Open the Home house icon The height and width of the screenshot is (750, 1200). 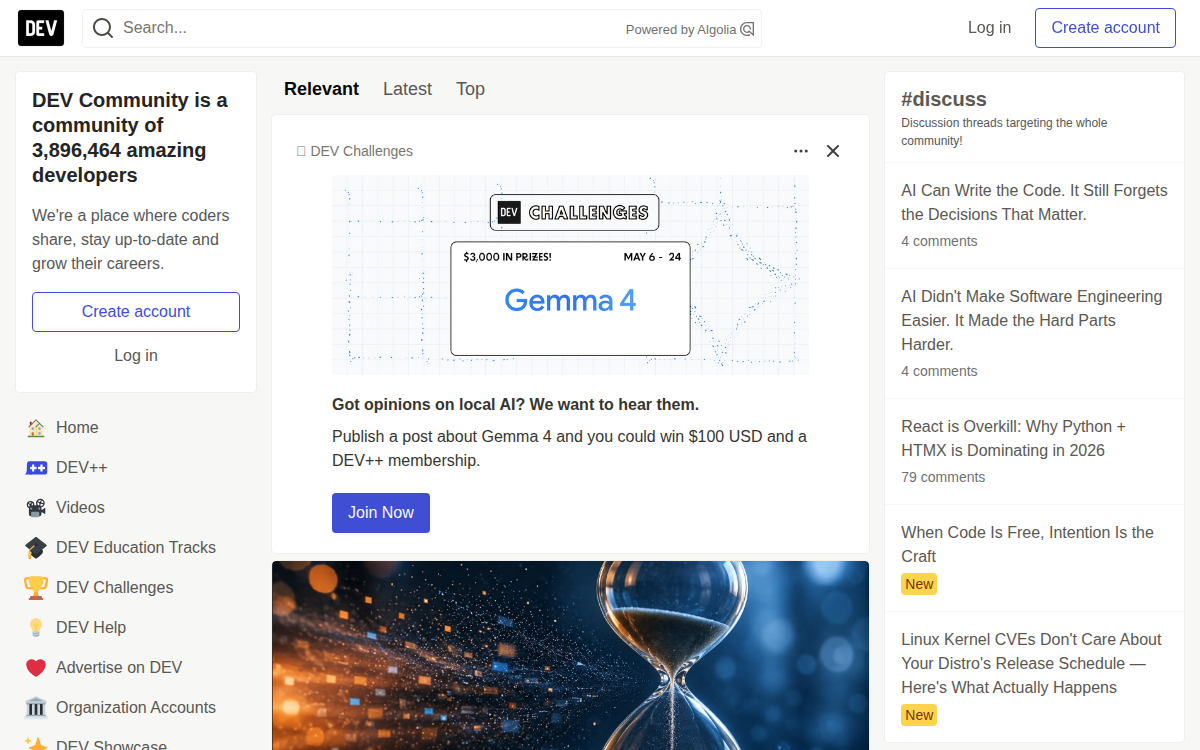36,428
